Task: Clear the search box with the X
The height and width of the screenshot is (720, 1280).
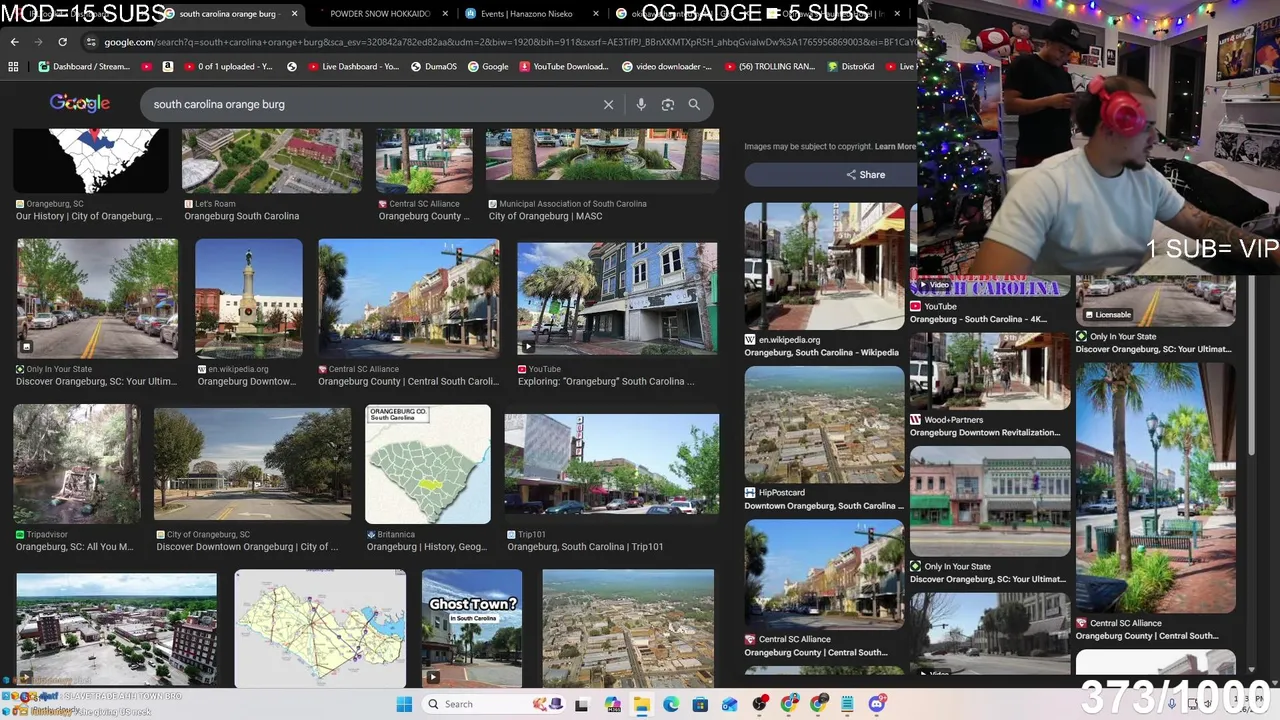Action: point(608,104)
